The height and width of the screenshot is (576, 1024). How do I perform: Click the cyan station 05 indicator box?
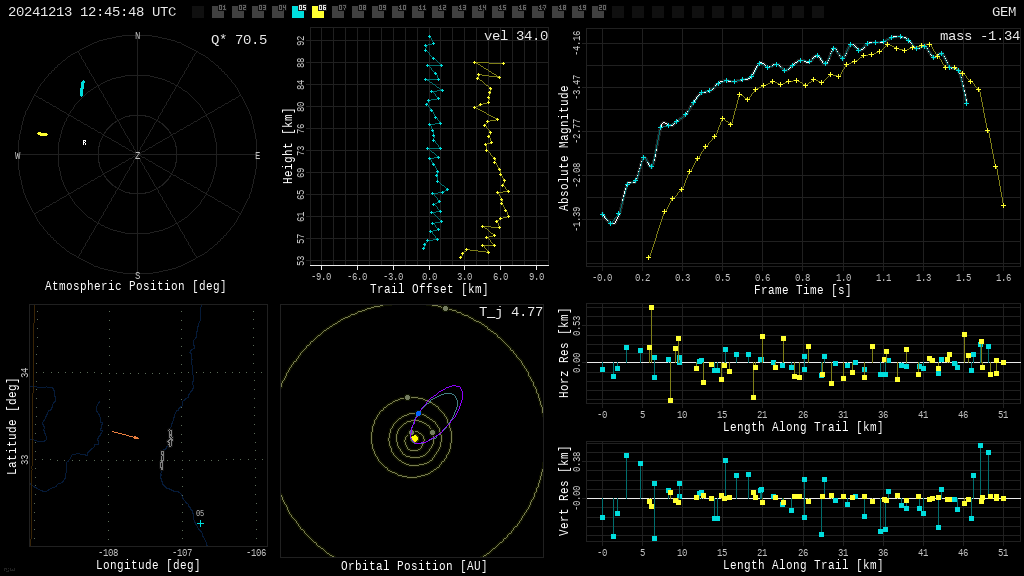(298, 12)
